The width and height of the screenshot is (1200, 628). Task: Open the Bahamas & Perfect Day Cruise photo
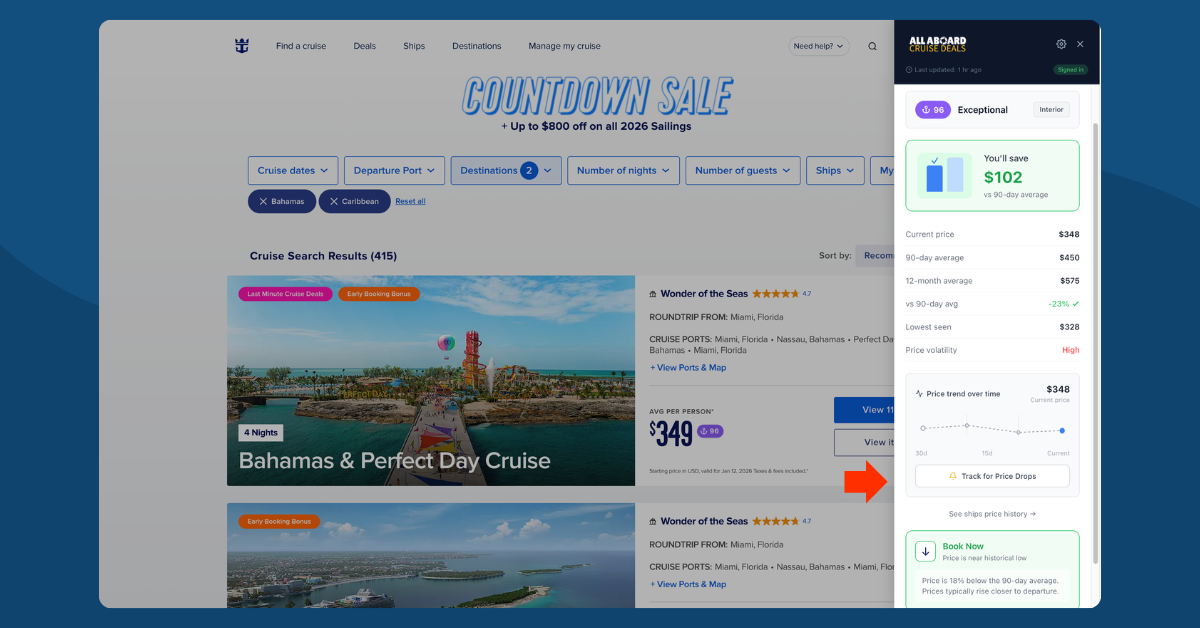pos(430,380)
